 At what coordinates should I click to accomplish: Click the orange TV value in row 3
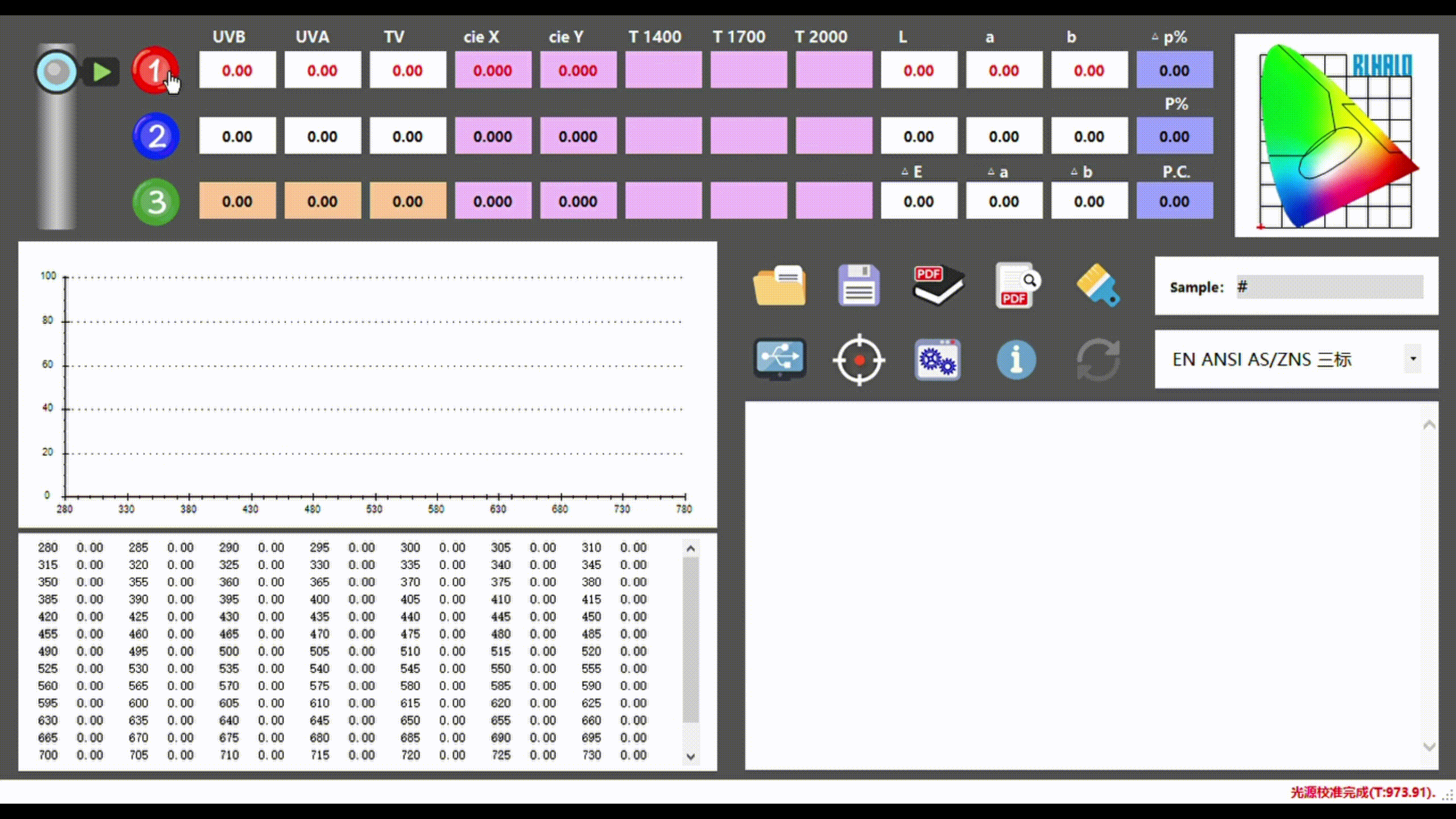pyautogui.click(x=408, y=201)
